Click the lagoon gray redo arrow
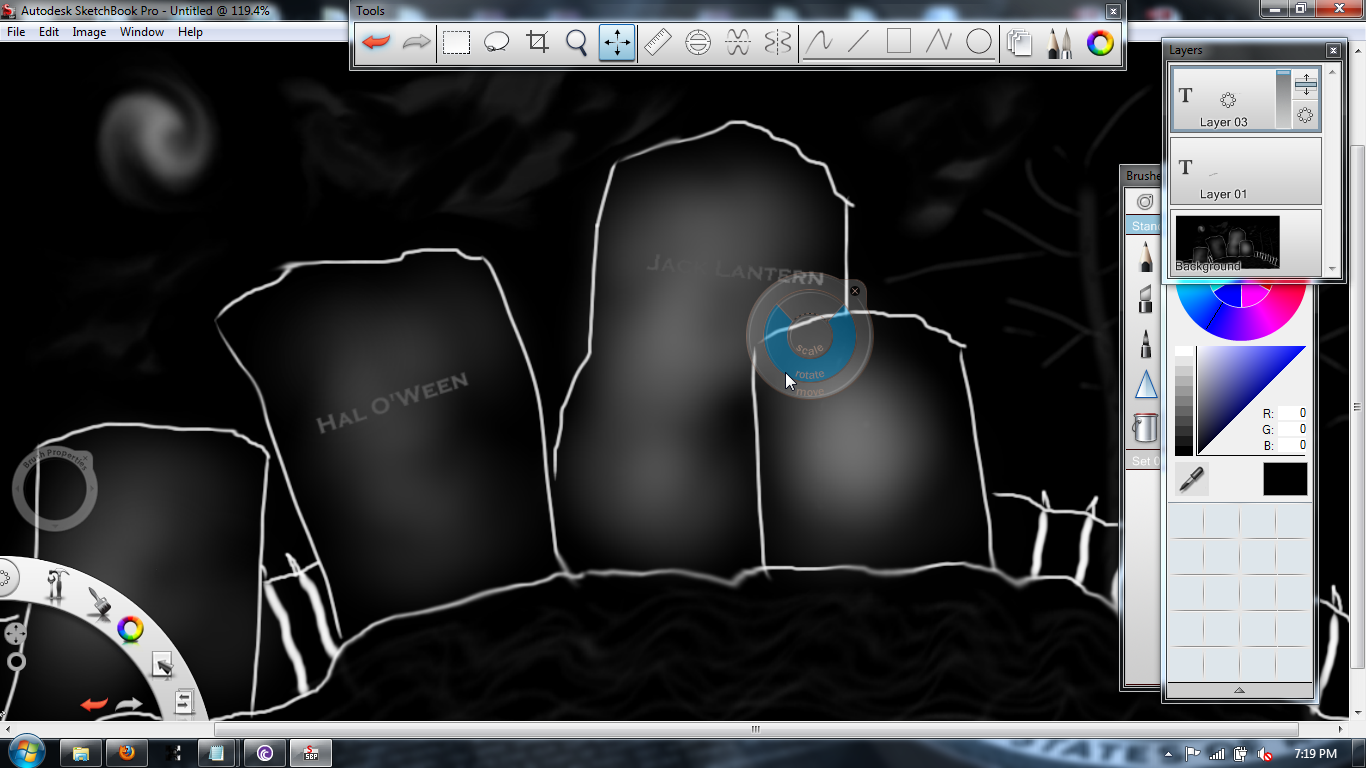The width and height of the screenshot is (1366, 768). (129, 704)
